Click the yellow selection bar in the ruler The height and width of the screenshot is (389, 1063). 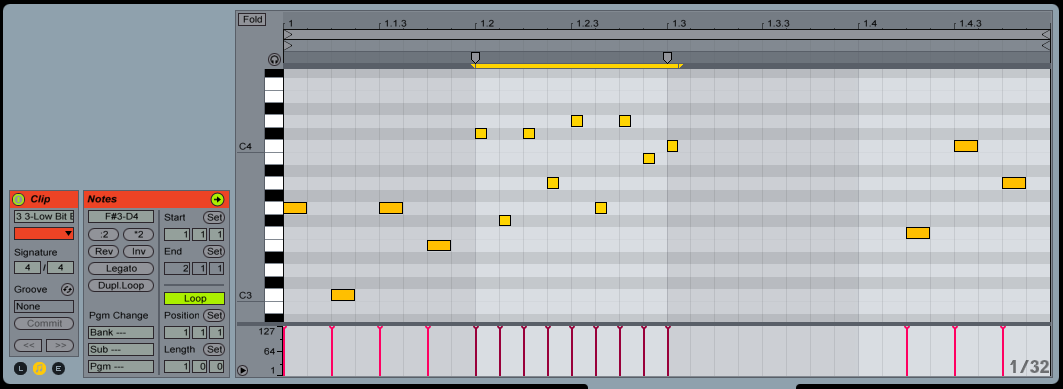coord(577,66)
